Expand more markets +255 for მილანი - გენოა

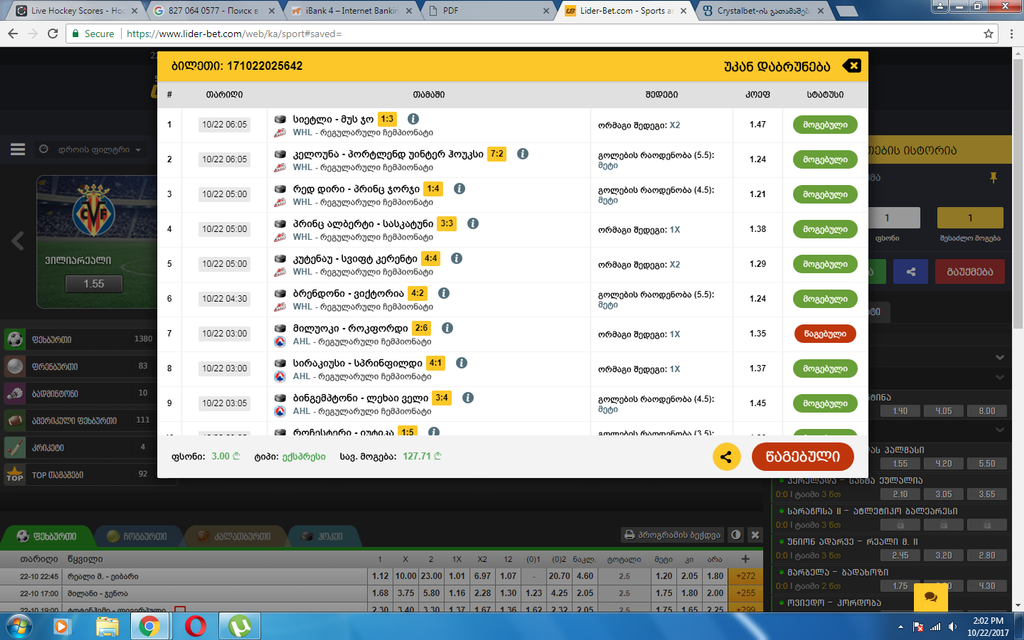point(745,593)
